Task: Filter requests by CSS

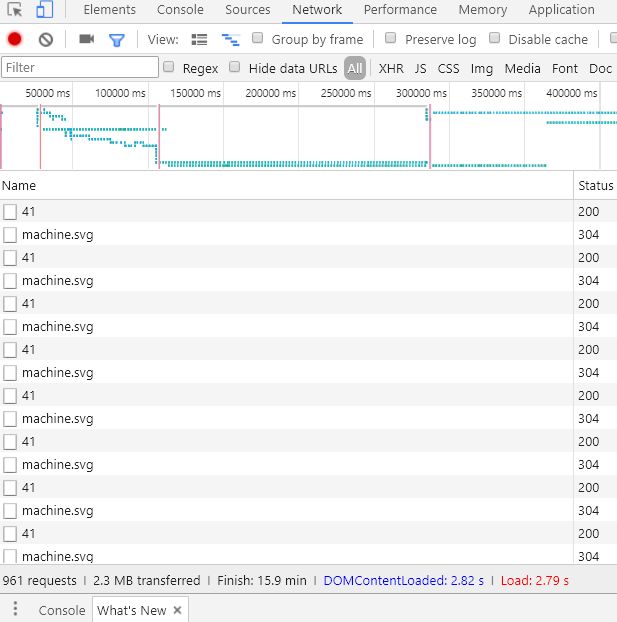Action: [x=448, y=69]
